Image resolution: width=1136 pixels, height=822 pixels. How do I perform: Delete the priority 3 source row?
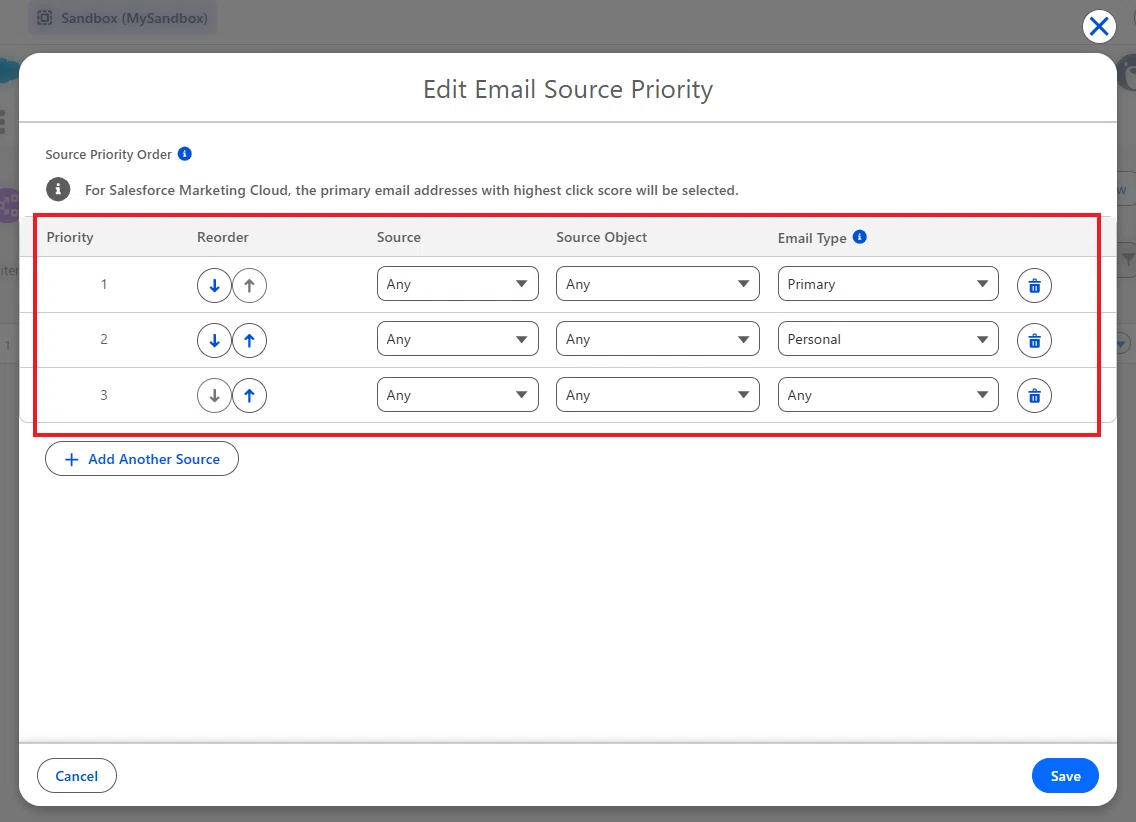pos(1034,395)
